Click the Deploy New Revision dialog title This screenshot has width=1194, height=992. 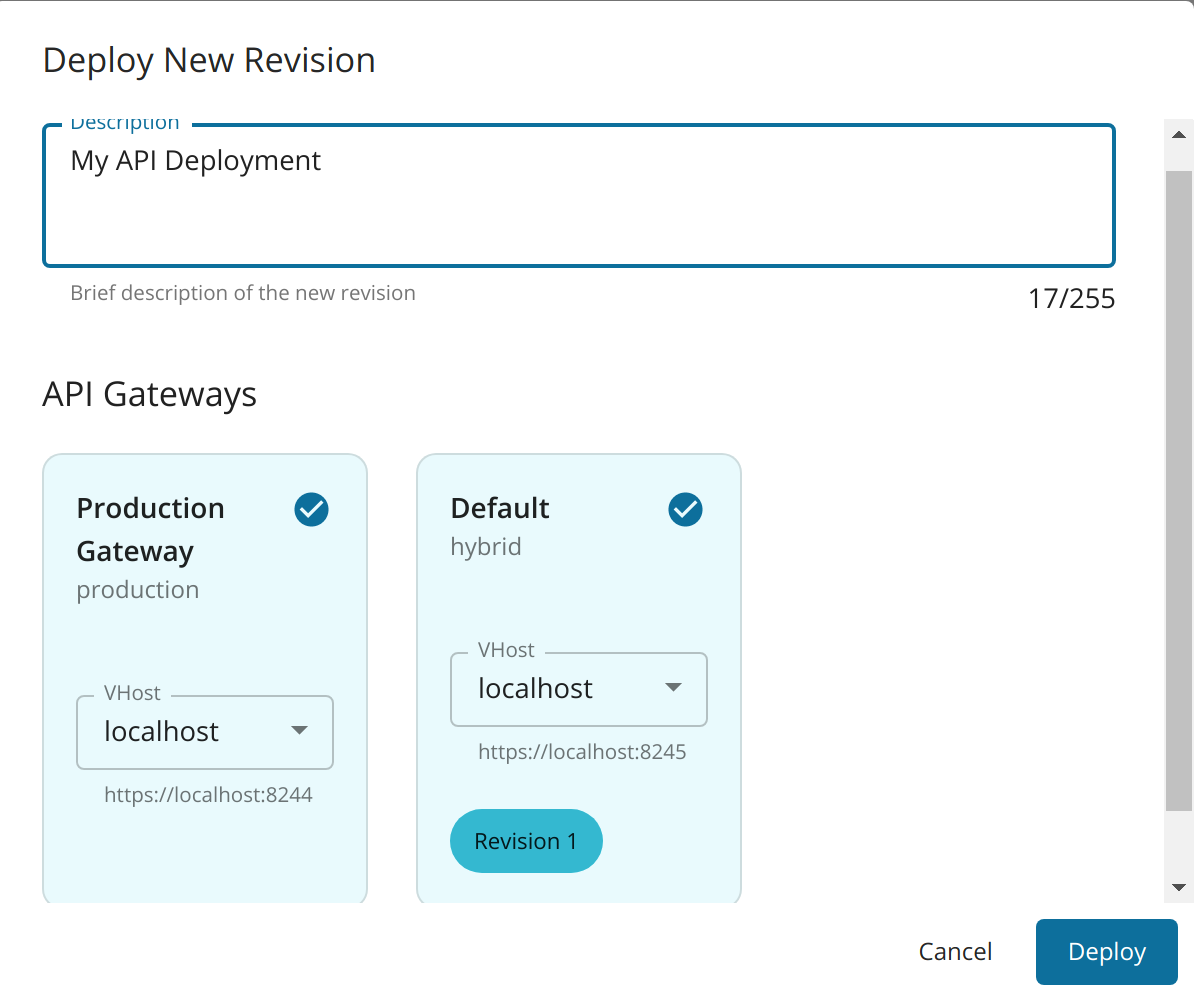[208, 60]
